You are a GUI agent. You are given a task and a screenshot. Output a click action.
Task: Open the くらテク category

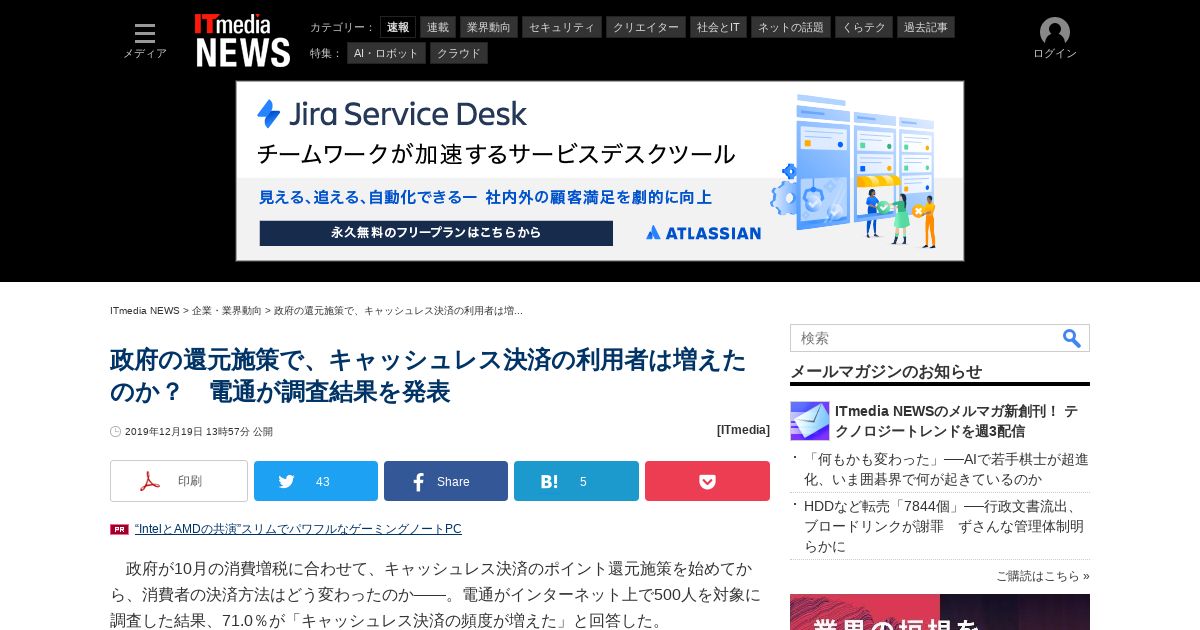[x=864, y=27]
